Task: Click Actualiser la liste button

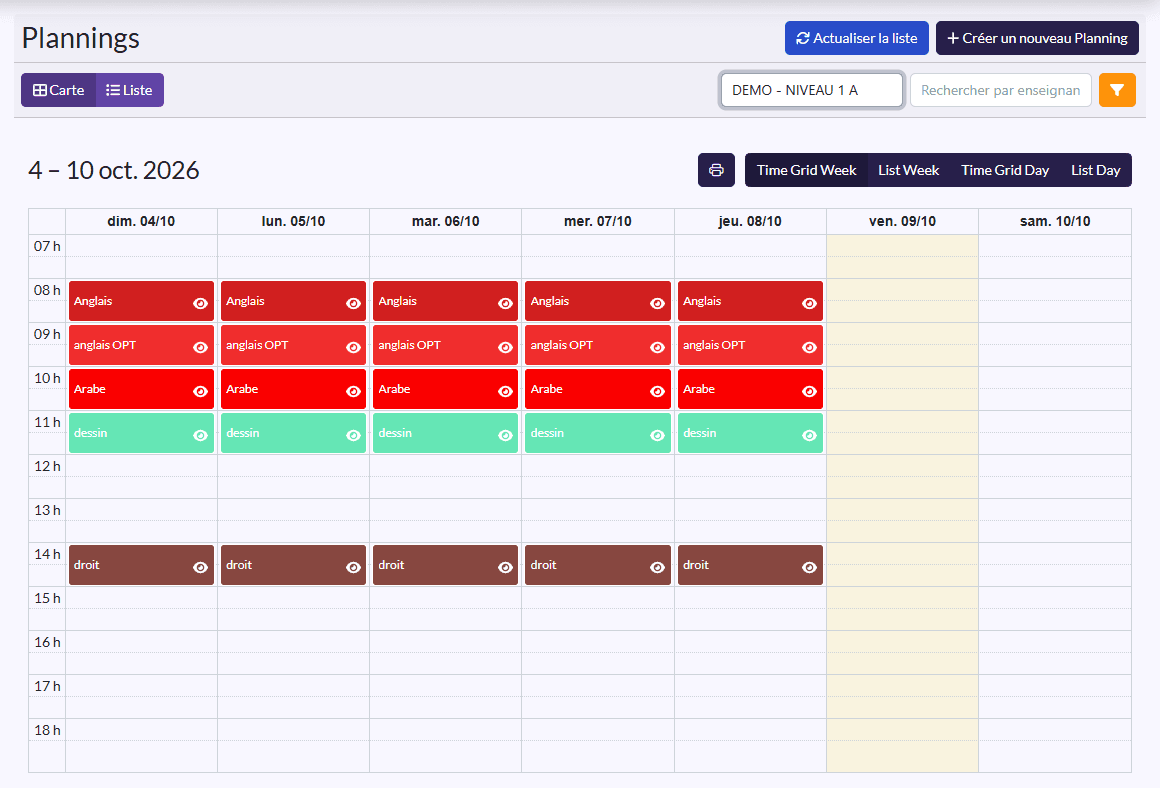Action: pyautogui.click(x=857, y=38)
